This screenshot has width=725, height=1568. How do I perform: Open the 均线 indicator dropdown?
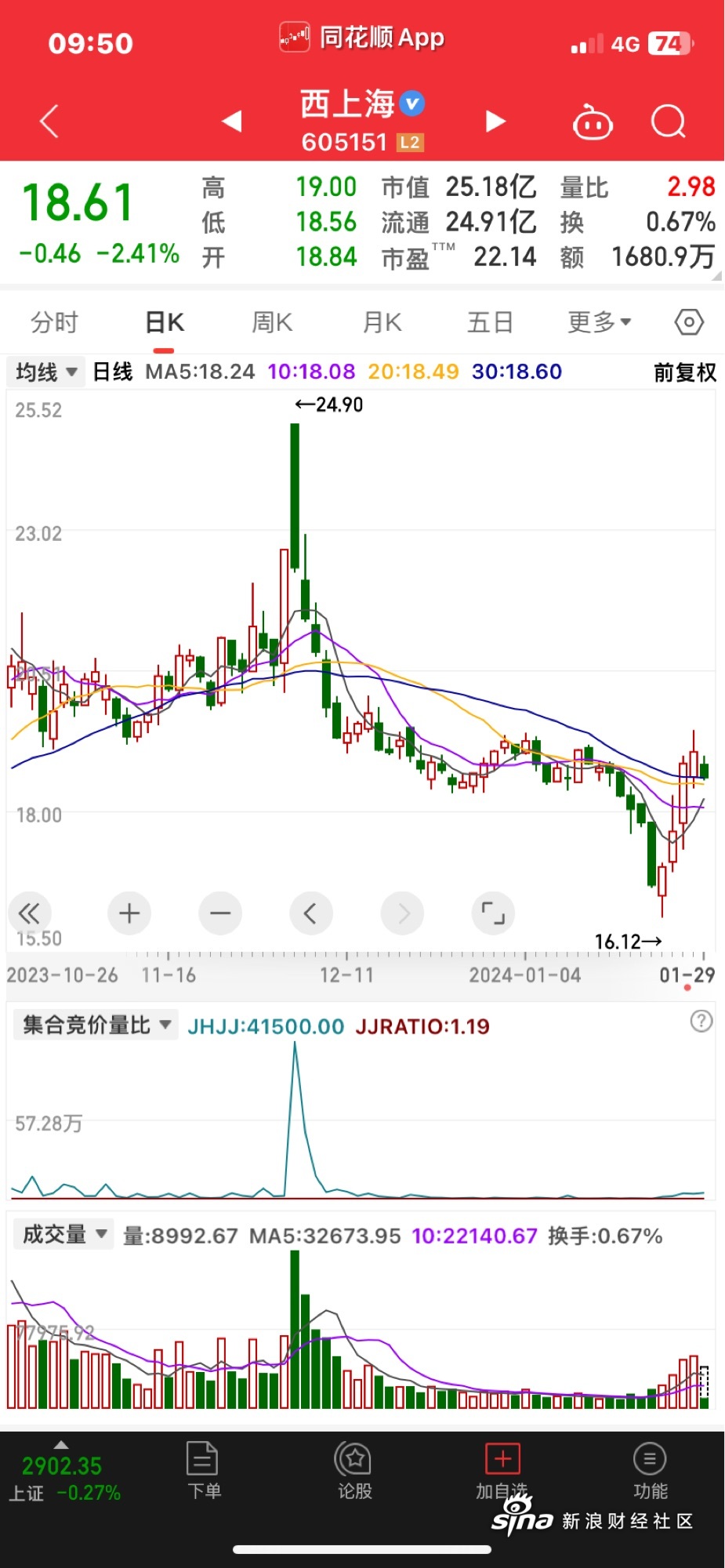click(46, 372)
